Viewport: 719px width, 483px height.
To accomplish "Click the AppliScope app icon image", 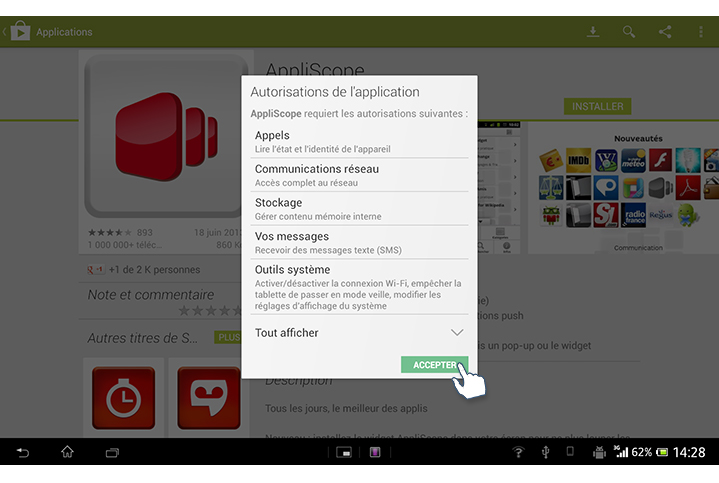I will point(164,134).
